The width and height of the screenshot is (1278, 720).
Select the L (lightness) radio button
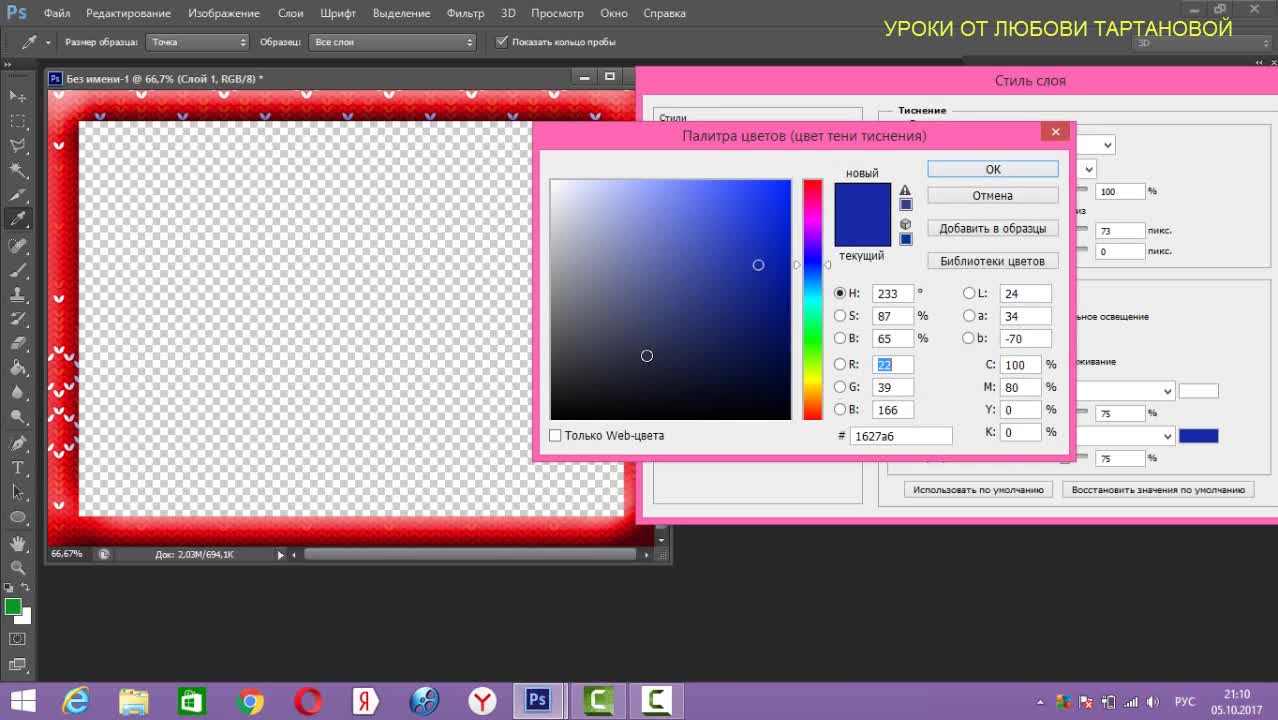[x=968, y=294]
